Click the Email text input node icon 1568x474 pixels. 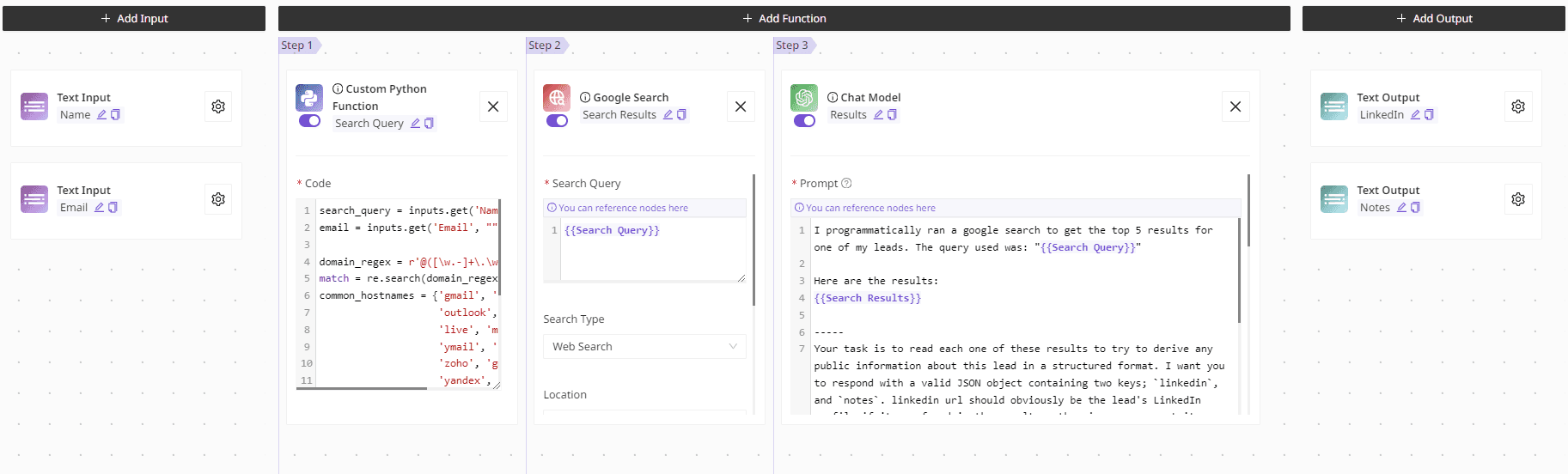click(34, 199)
